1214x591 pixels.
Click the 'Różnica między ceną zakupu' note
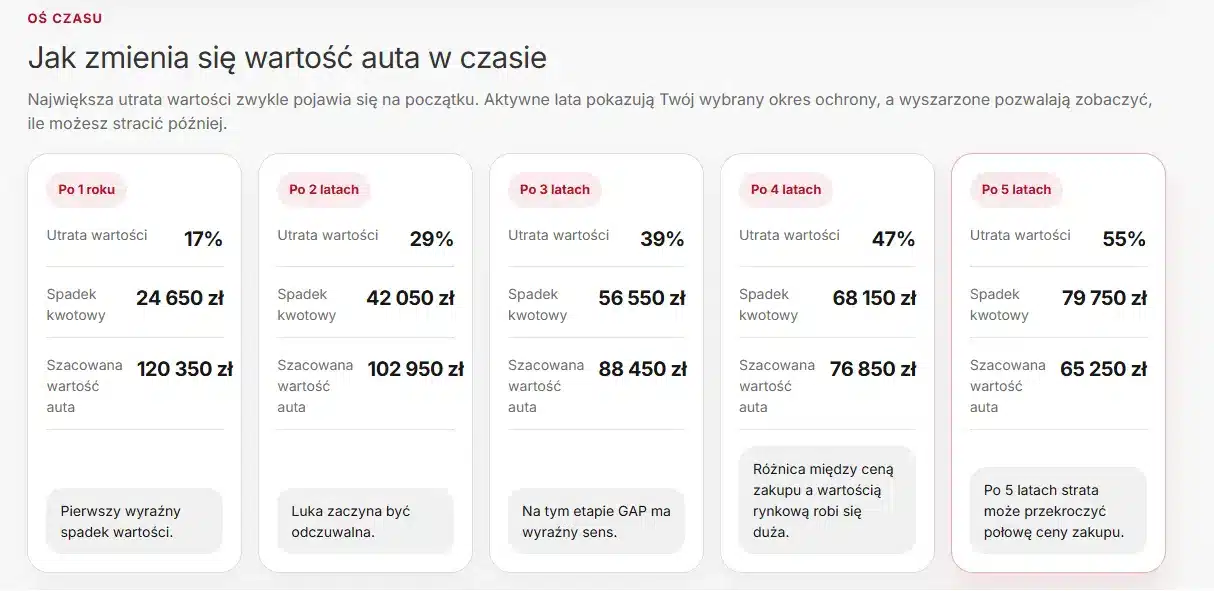tap(827, 500)
